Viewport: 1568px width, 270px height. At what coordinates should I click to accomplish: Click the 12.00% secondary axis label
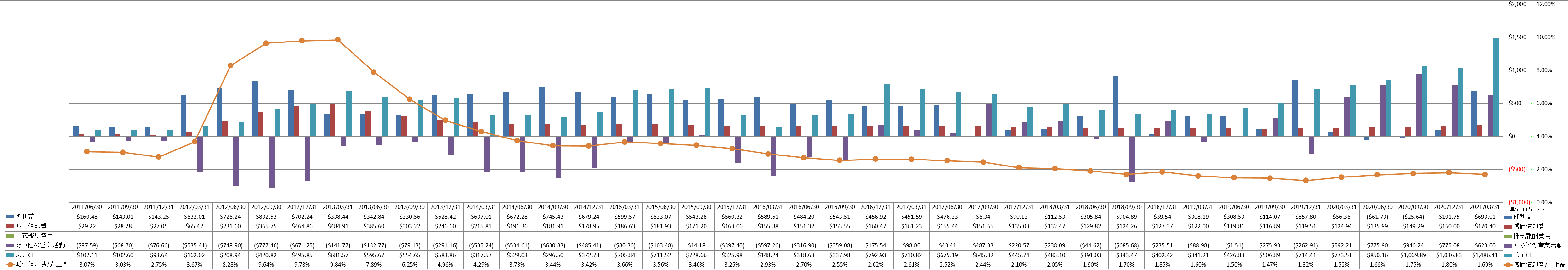click(1546, 4)
